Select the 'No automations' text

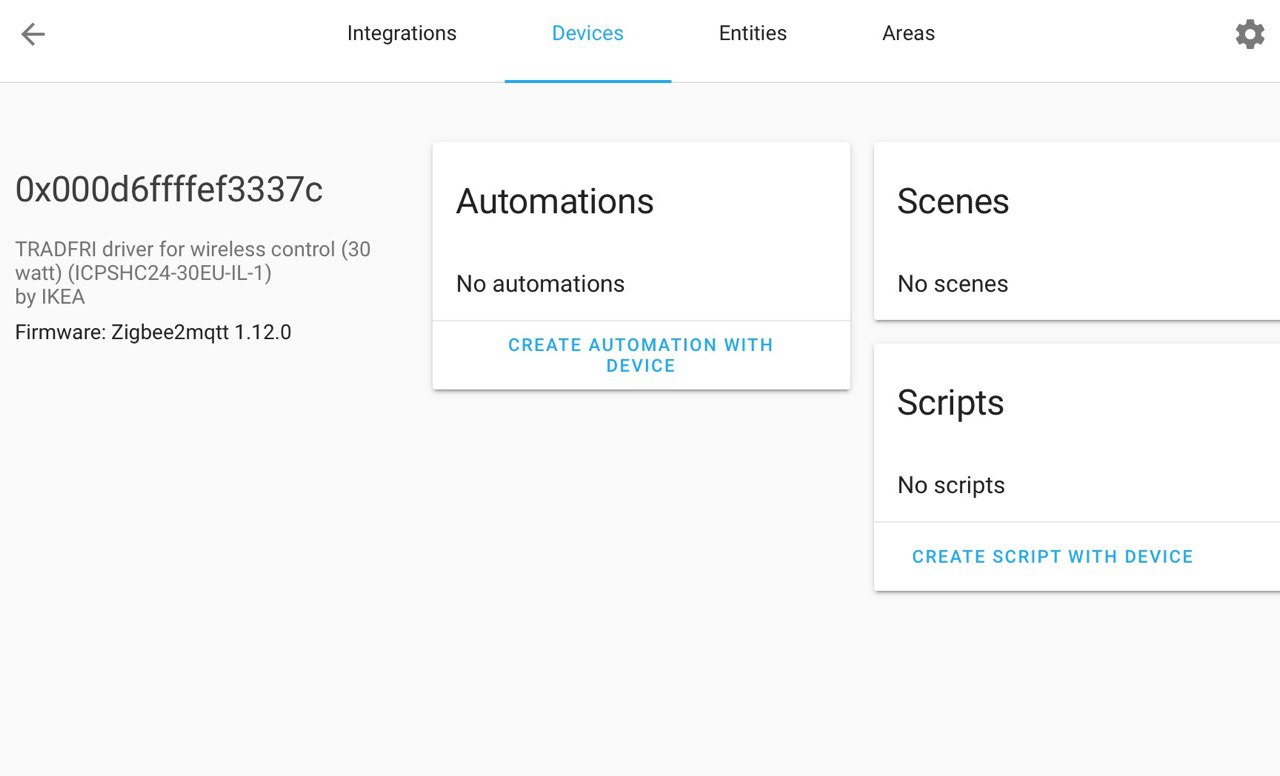click(x=540, y=284)
